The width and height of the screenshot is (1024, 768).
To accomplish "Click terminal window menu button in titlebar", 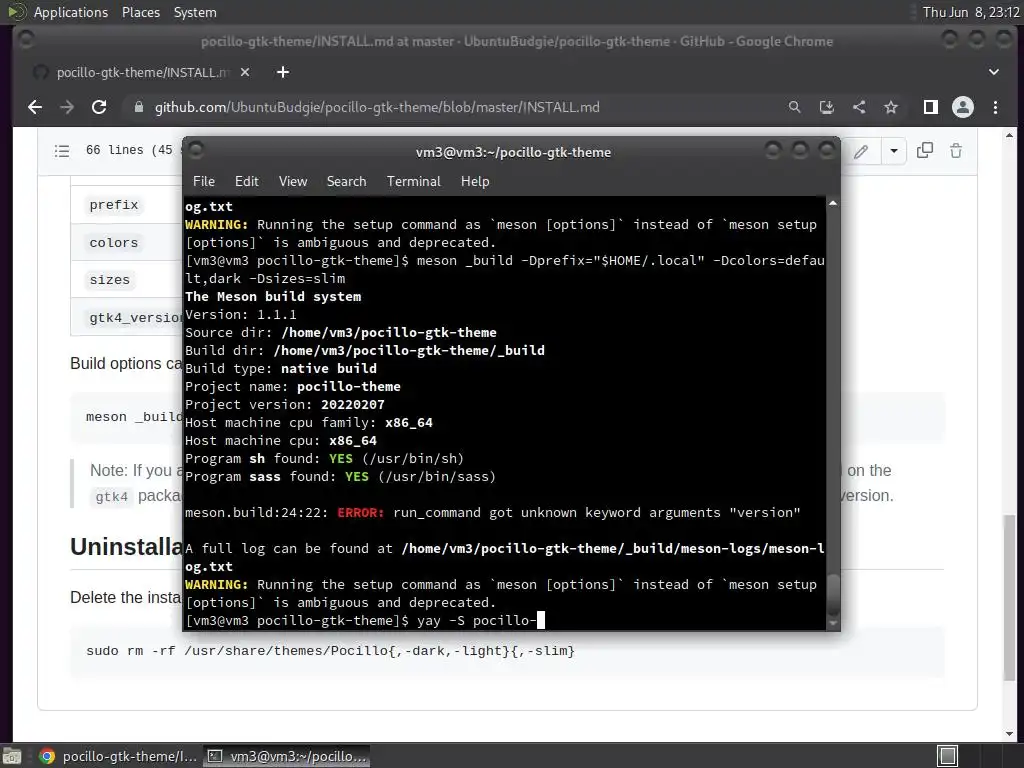I will pos(196,151).
